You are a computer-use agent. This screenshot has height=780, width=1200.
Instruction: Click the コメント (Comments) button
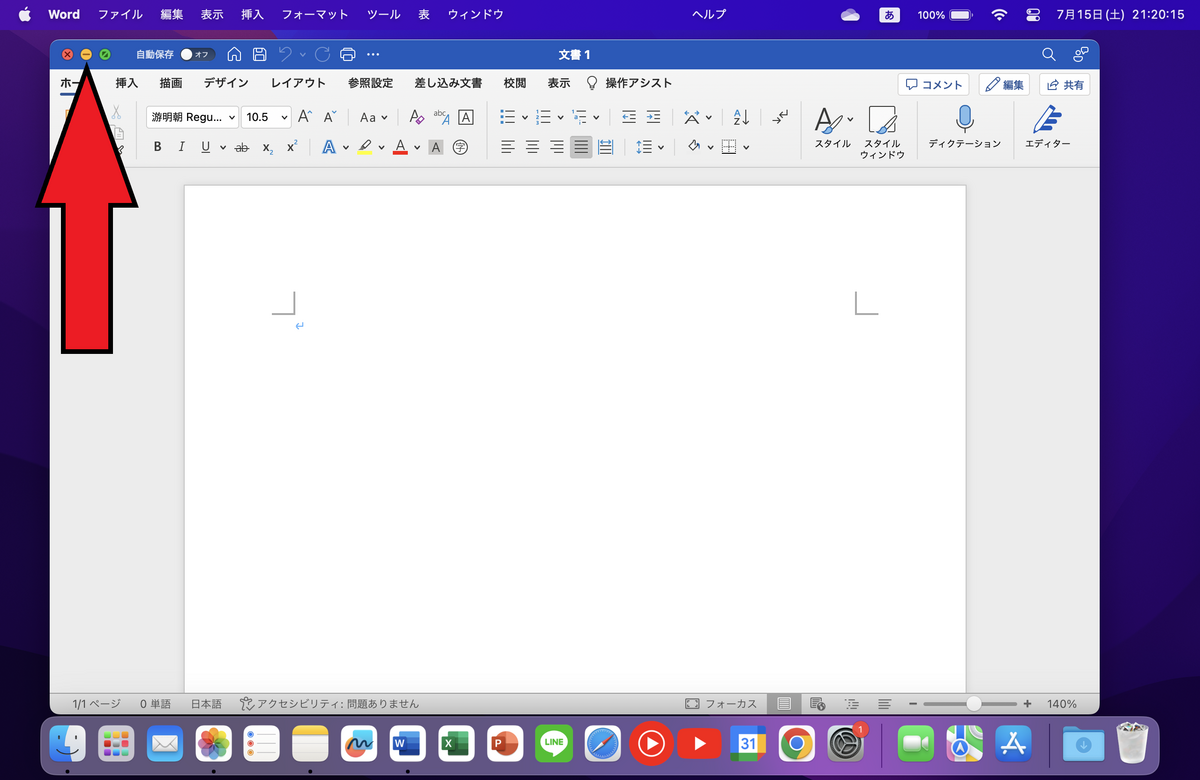click(x=933, y=85)
